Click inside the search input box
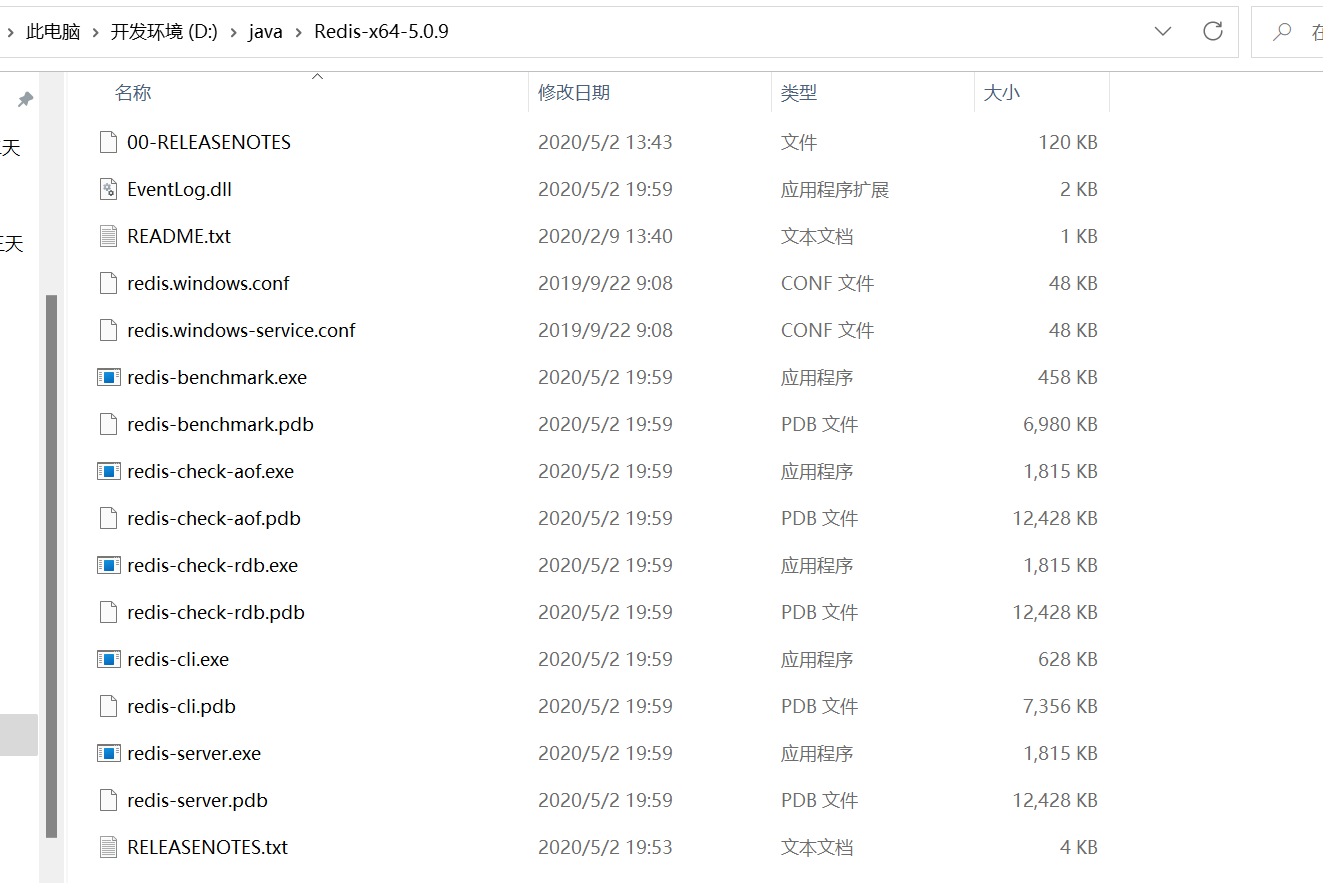Viewport: 1323px width, 883px height. pyautogui.click(x=1313, y=31)
